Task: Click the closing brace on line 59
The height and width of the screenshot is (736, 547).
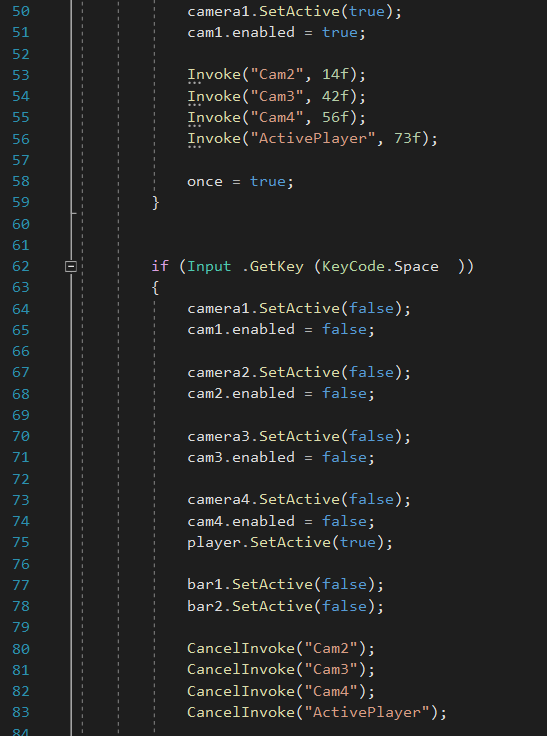Action: coord(156,203)
